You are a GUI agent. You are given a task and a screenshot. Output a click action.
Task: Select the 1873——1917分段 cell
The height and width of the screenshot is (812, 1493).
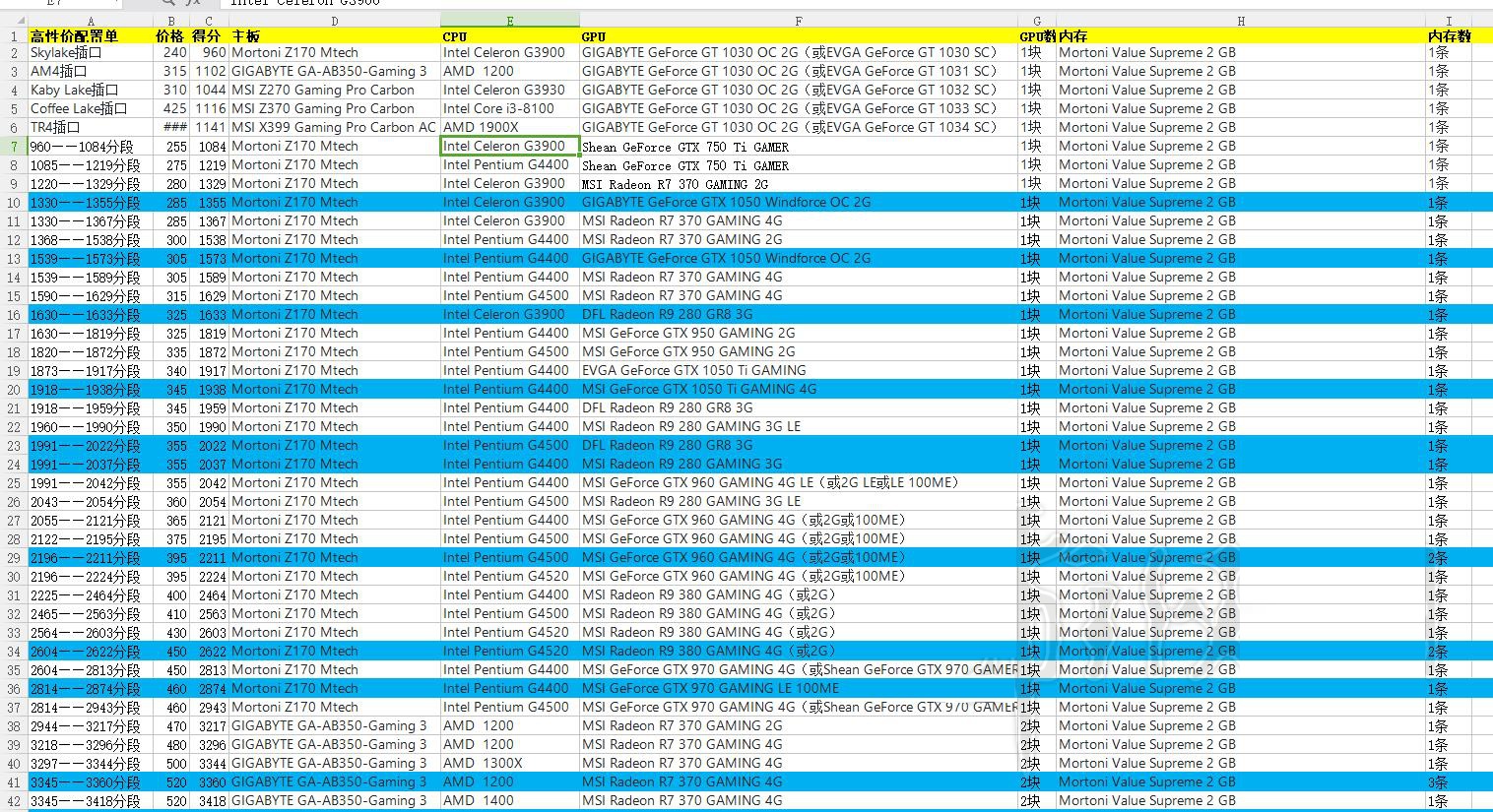[x=91, y=370]
